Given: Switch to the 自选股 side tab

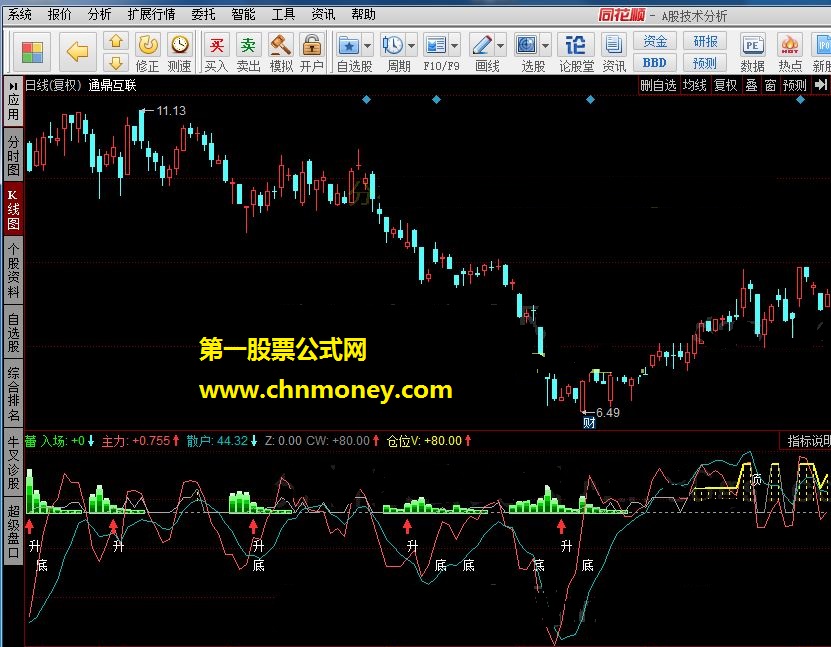Looking at the screenshot, I should tap(13, 332).
